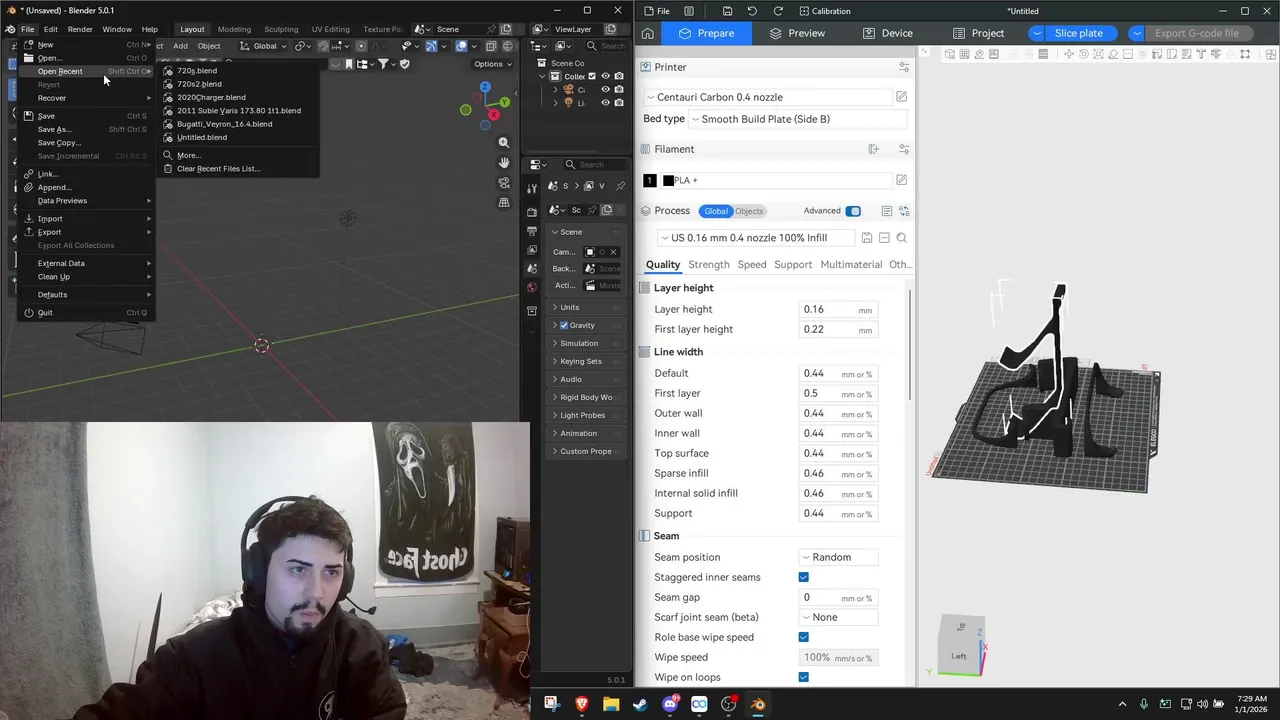Toggle the Wipe on loops checkbox
The width and height of the screenshot is (1280, 720).
(x=803, y=677)
